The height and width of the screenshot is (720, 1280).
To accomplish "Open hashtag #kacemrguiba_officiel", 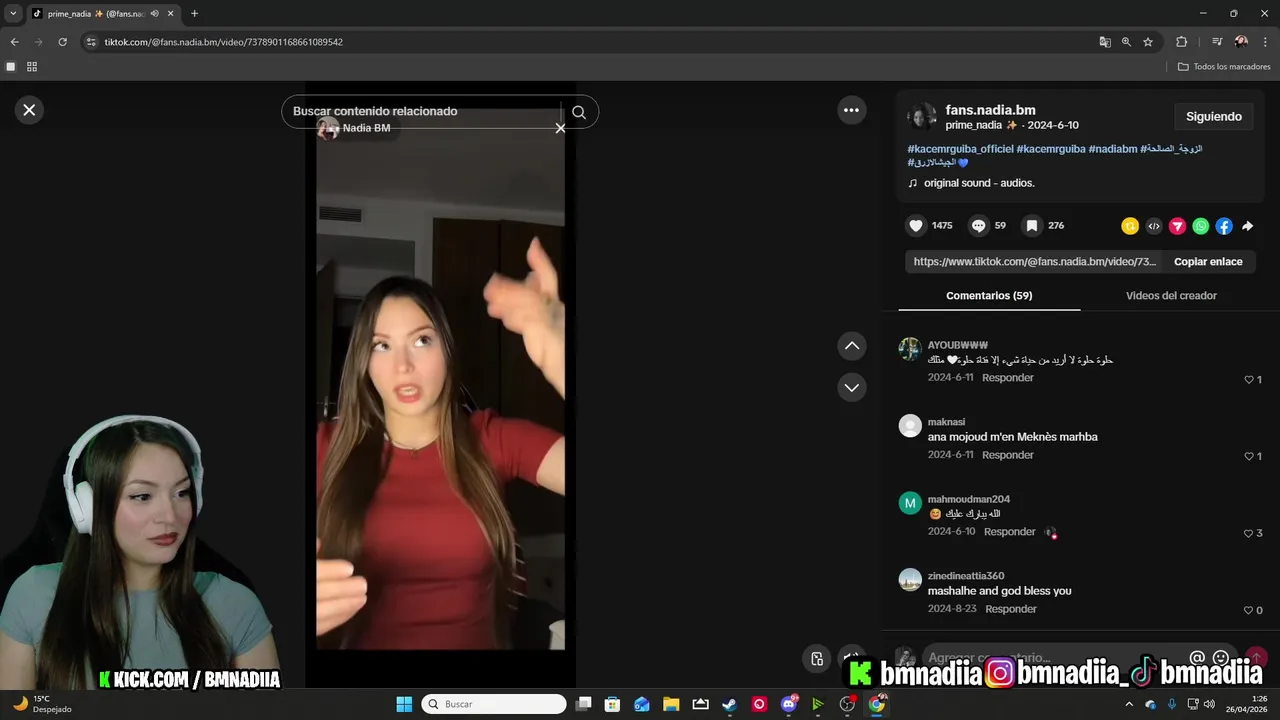I will click(x=960, y=149).
